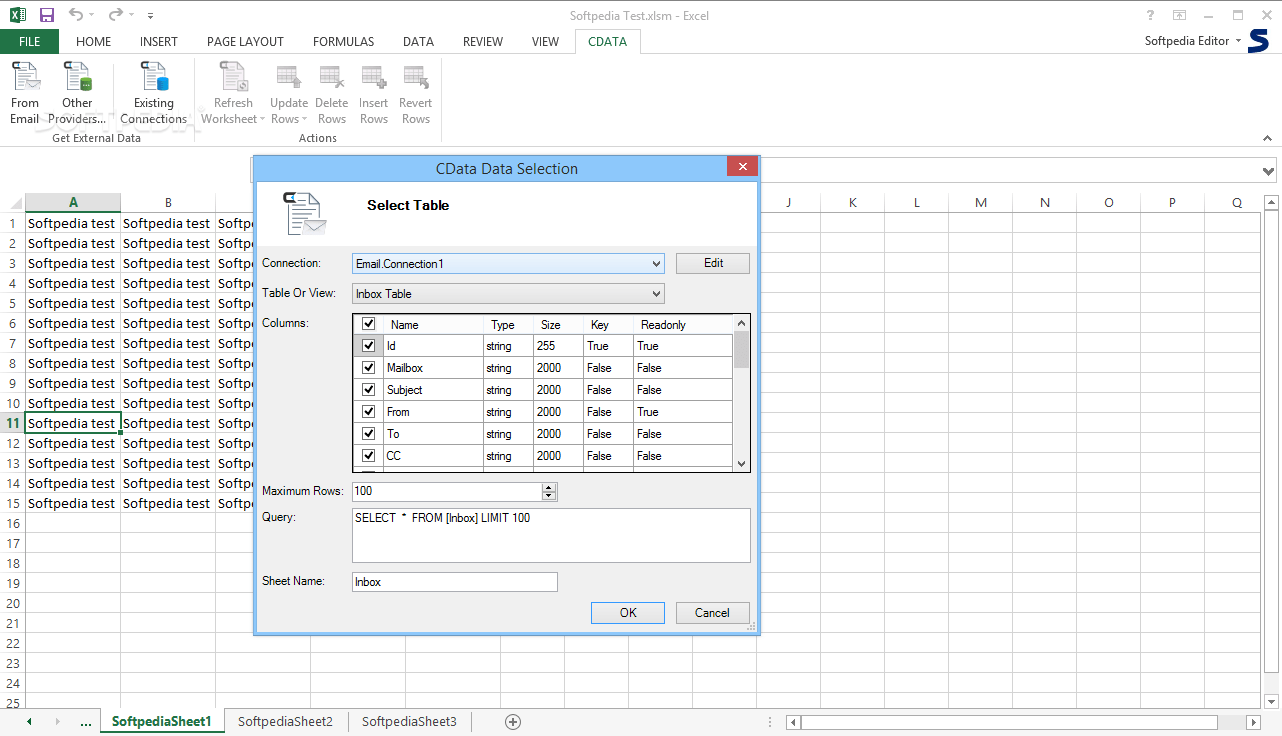The width and height of the screenshot is (1282, 736).
Task: Show hidden sheet tabs via ellipsis
Action: click(x=85, y=721)
